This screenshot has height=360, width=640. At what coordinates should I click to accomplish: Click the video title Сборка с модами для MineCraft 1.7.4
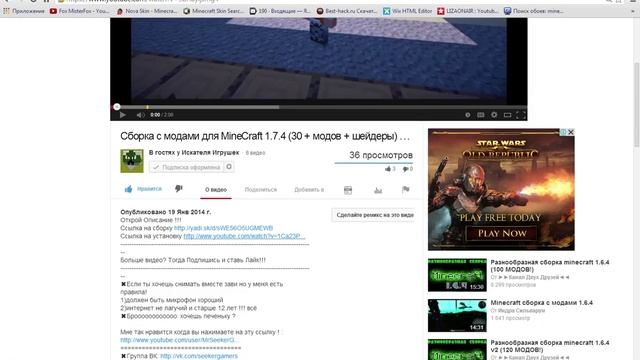(265, 136)
